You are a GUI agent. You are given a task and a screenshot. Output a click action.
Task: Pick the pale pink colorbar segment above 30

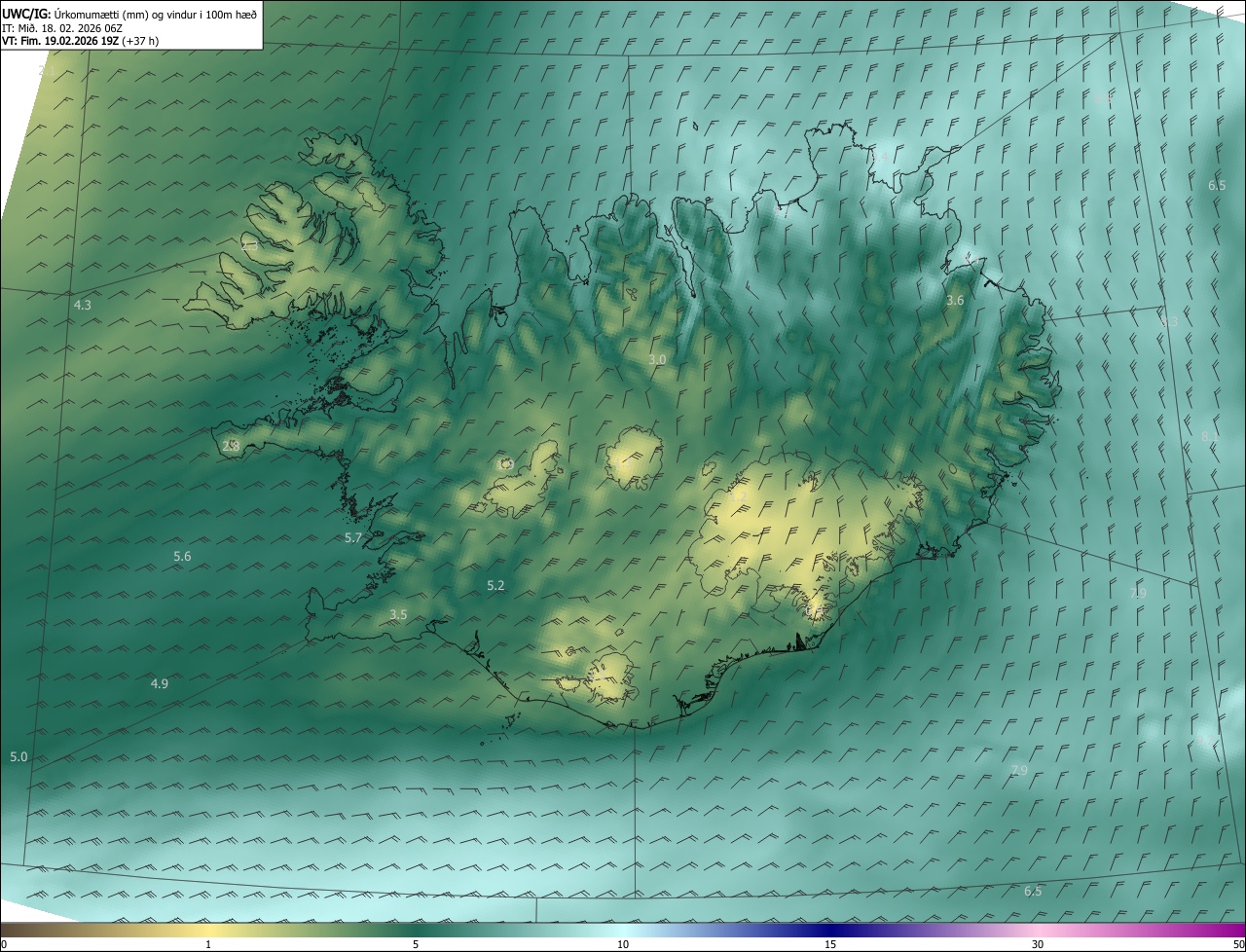click(1038, 930)
